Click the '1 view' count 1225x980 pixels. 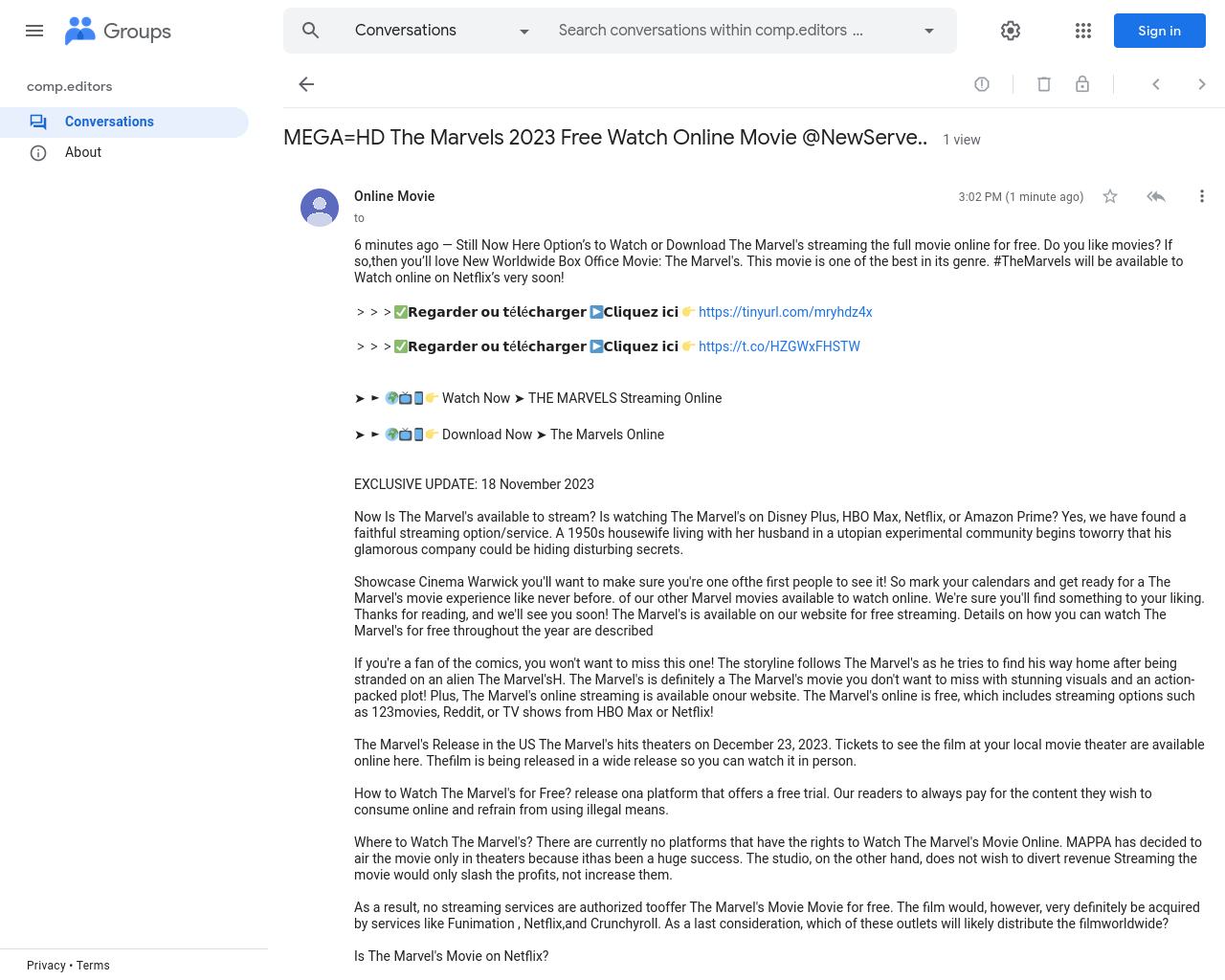962,140
